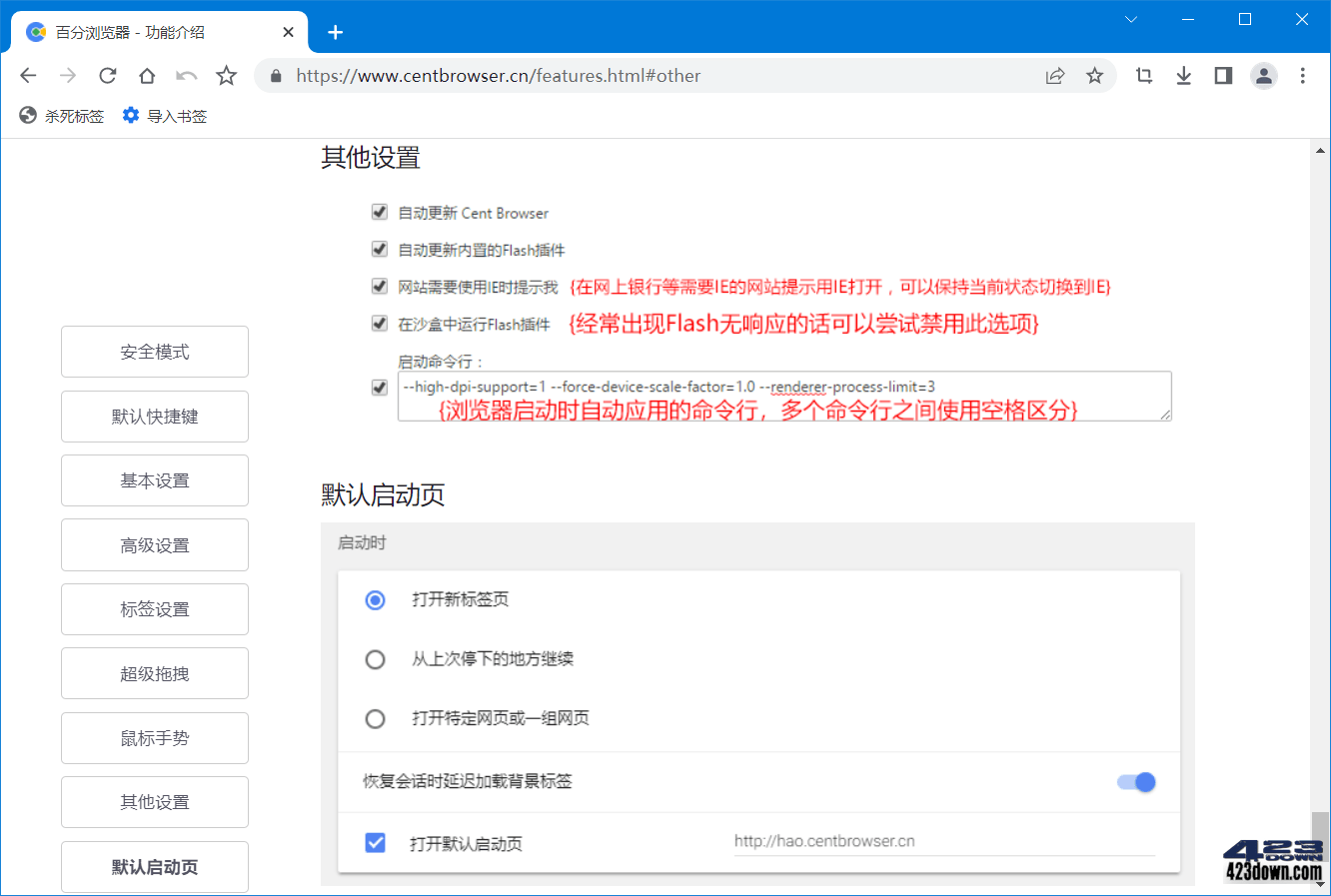1331x896 pixels.
Task: Go back using the back arrow
Action: [27, 75]
